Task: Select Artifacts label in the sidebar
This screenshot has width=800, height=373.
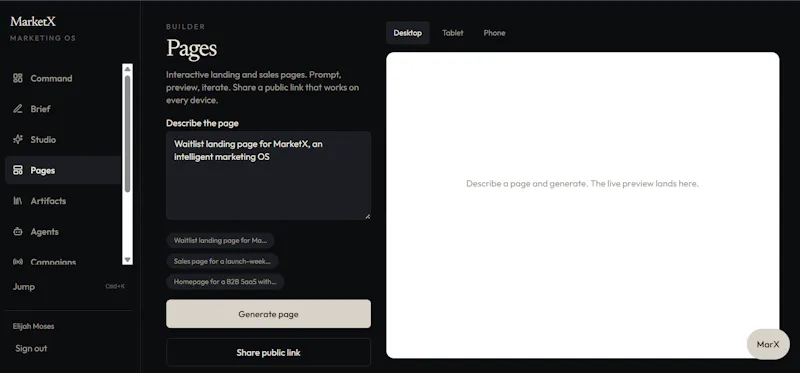Action: pos(48,201)
